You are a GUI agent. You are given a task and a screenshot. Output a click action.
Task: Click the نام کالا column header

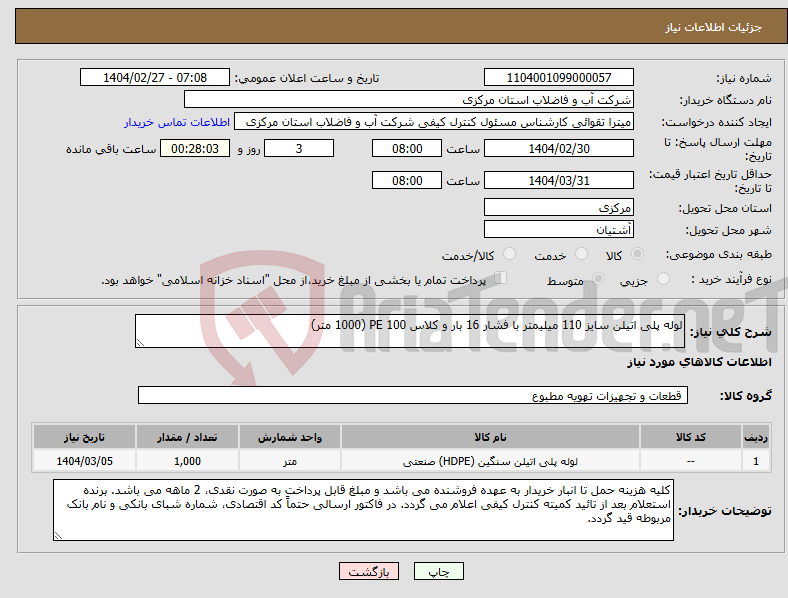click(490, 437)
